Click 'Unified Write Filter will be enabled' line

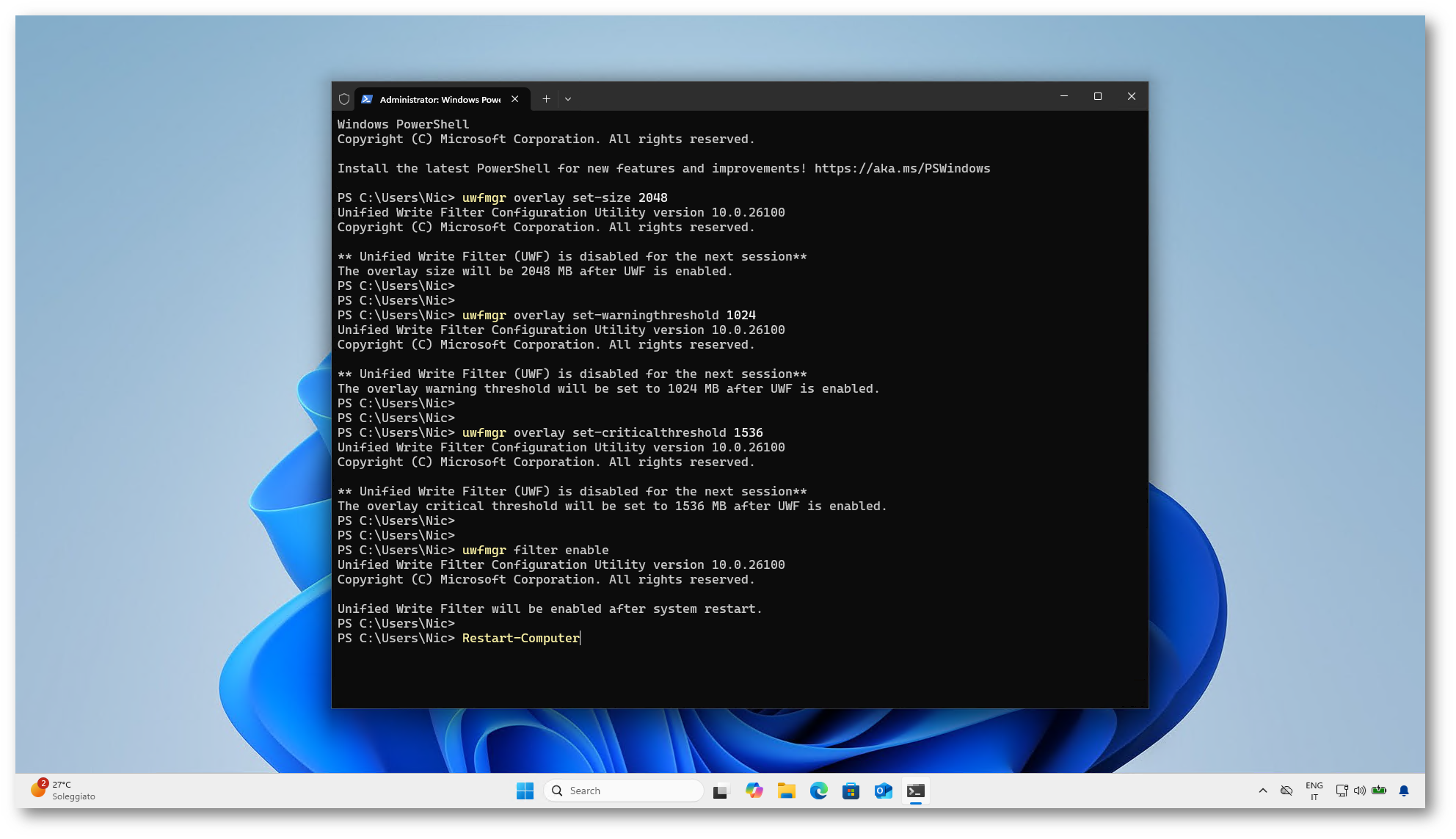550,609
